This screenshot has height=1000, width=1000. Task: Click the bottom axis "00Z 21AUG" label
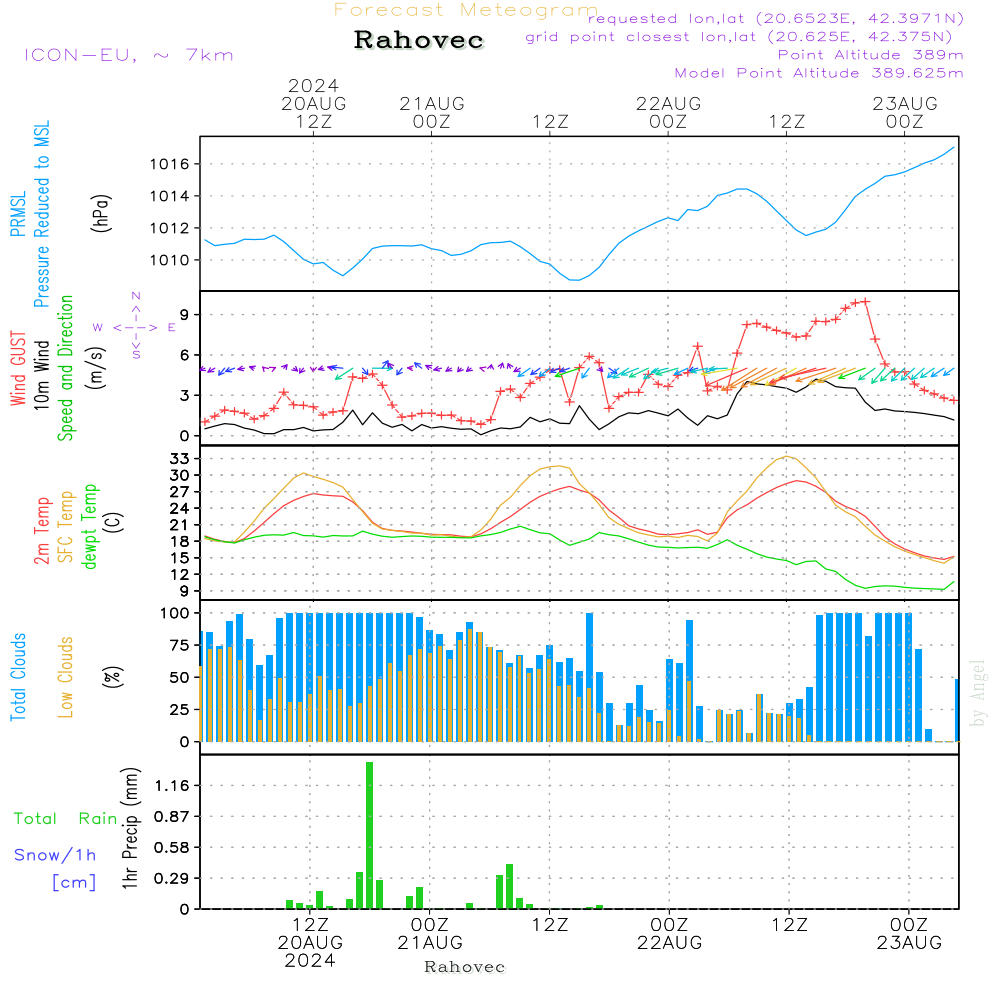coord(430,934)
